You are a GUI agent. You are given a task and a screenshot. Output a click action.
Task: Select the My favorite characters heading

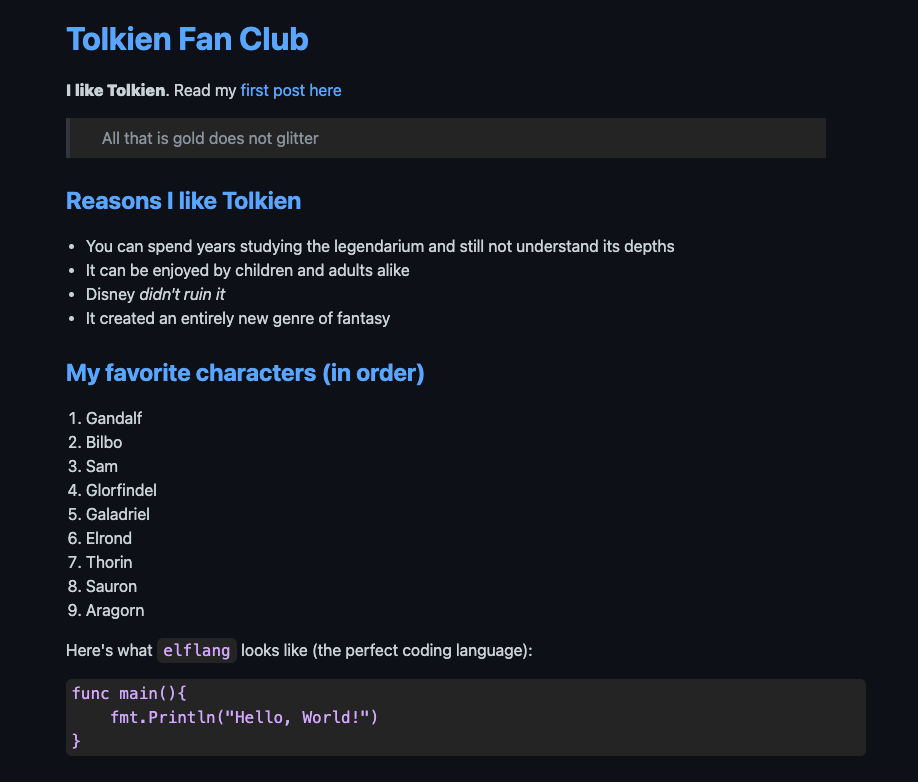pos(245,373)
